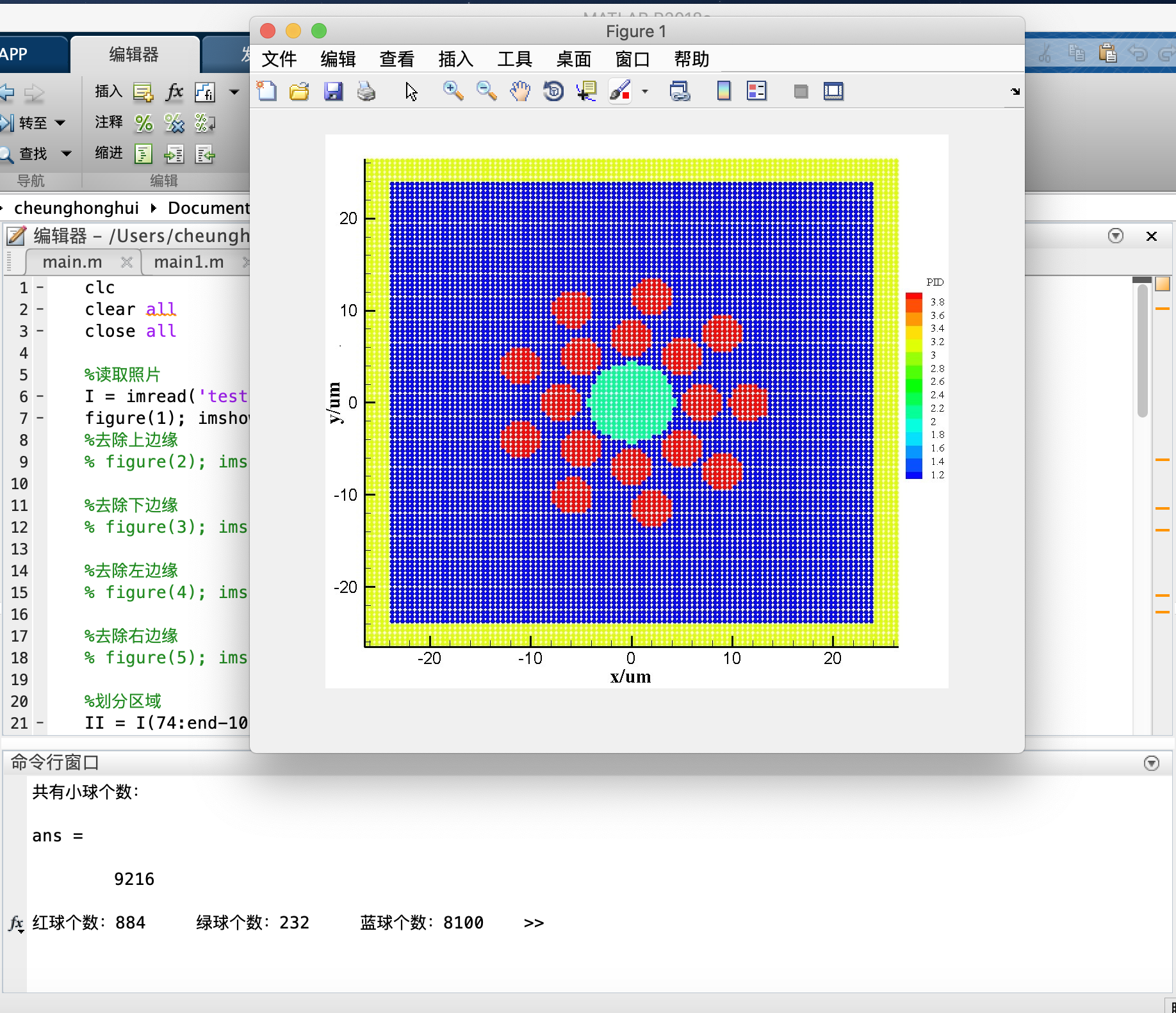
Task: Close the main.m tab with its x
Action: click(x=127, y=262)
